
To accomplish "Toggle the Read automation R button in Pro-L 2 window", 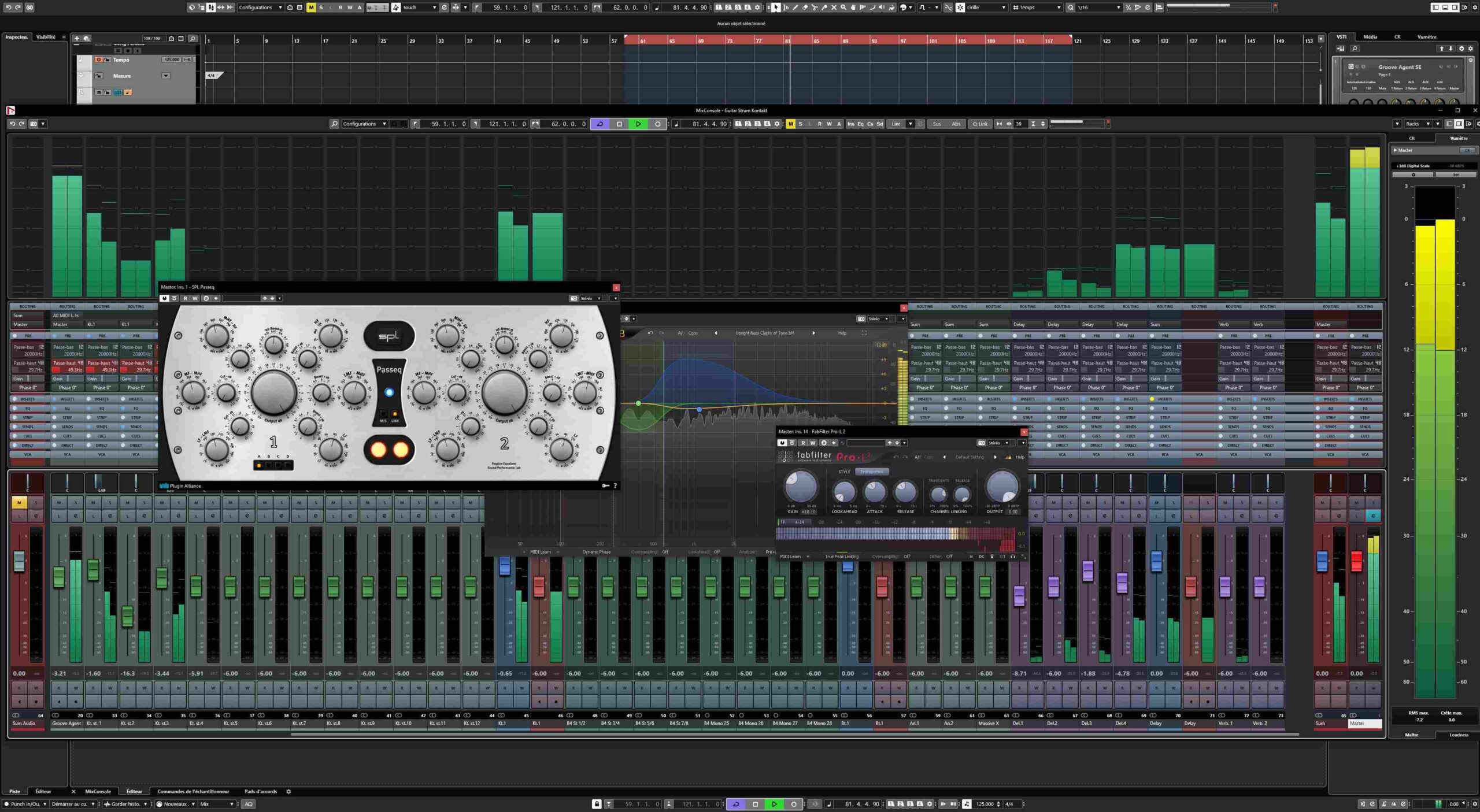I will point(803,443).
